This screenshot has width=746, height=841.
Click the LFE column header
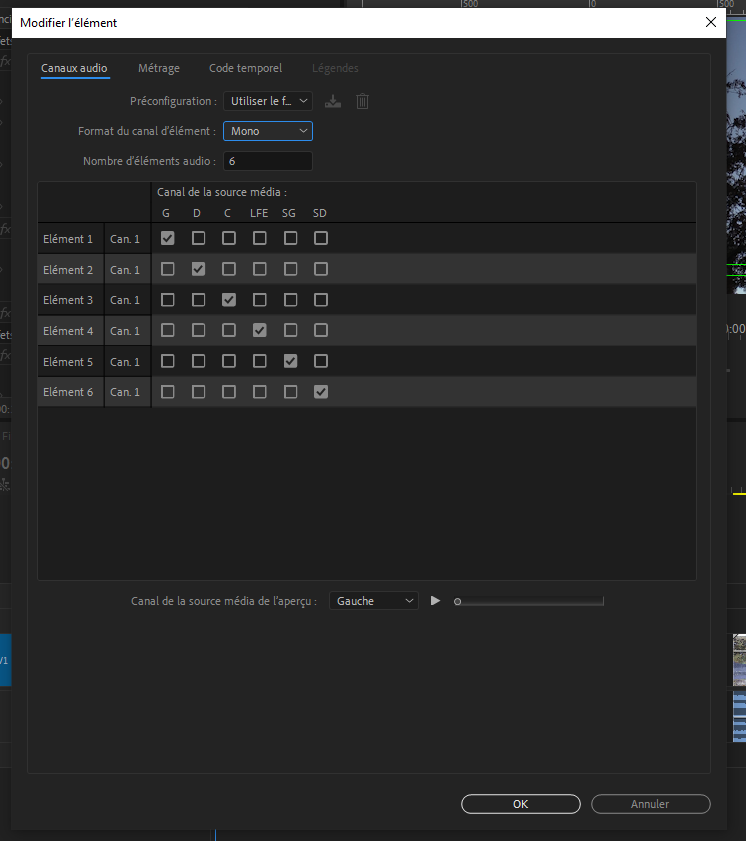click(259, 213)
